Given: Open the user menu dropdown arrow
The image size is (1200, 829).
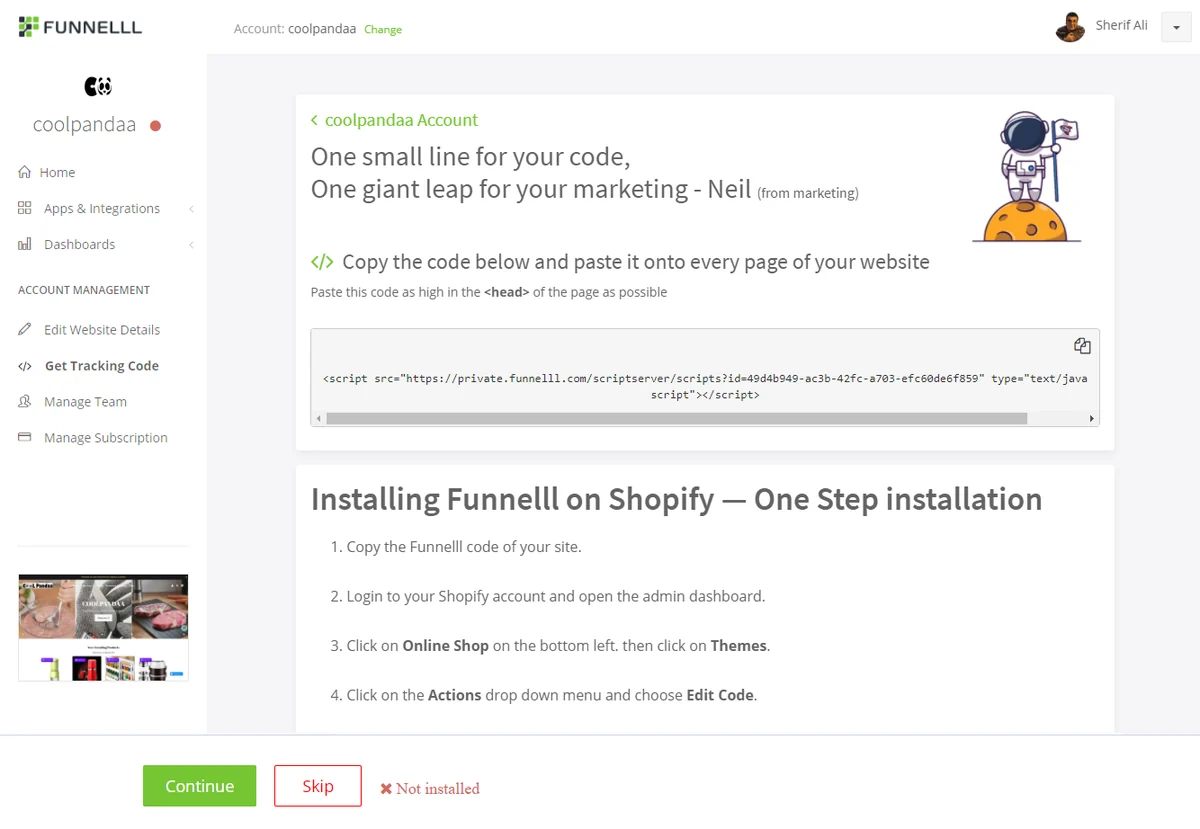Looking at the screenshot, I should tap(1175, 29).
